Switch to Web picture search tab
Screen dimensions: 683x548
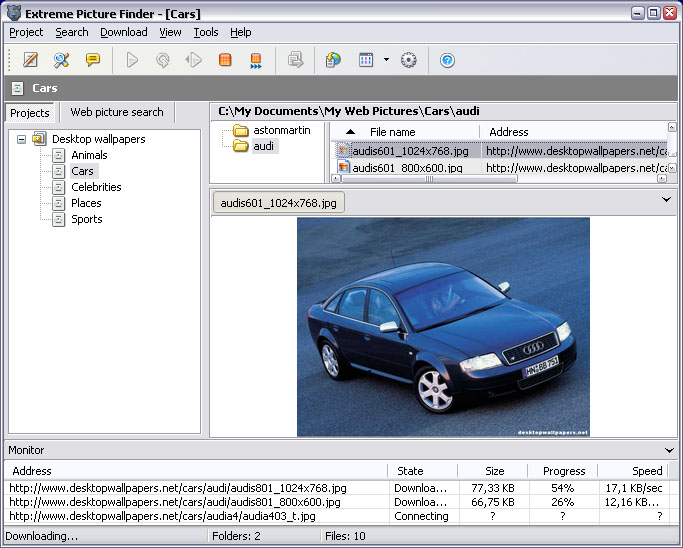(117, 112)
